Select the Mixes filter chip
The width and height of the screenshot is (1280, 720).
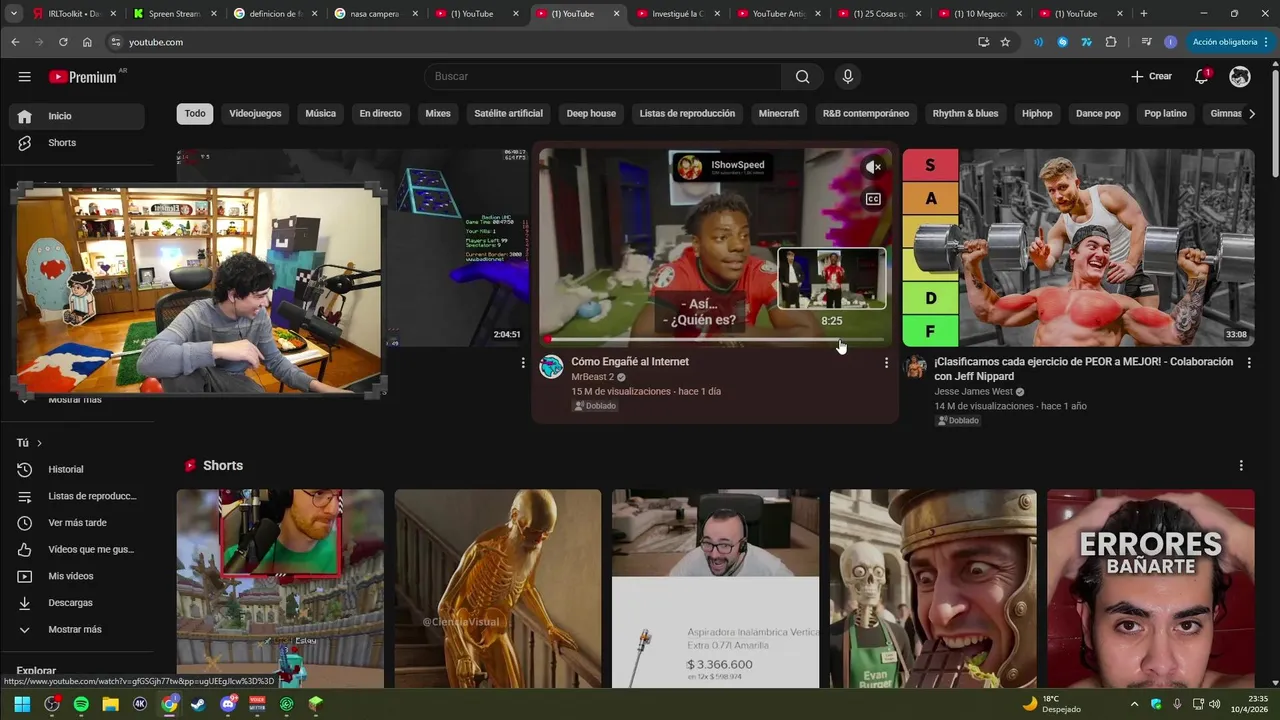[x=438, y=114]
